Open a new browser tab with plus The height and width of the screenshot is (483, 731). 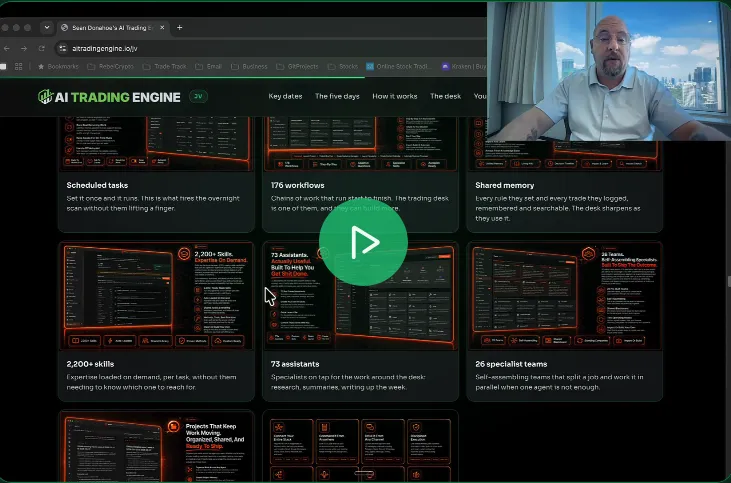coord(179,28)
